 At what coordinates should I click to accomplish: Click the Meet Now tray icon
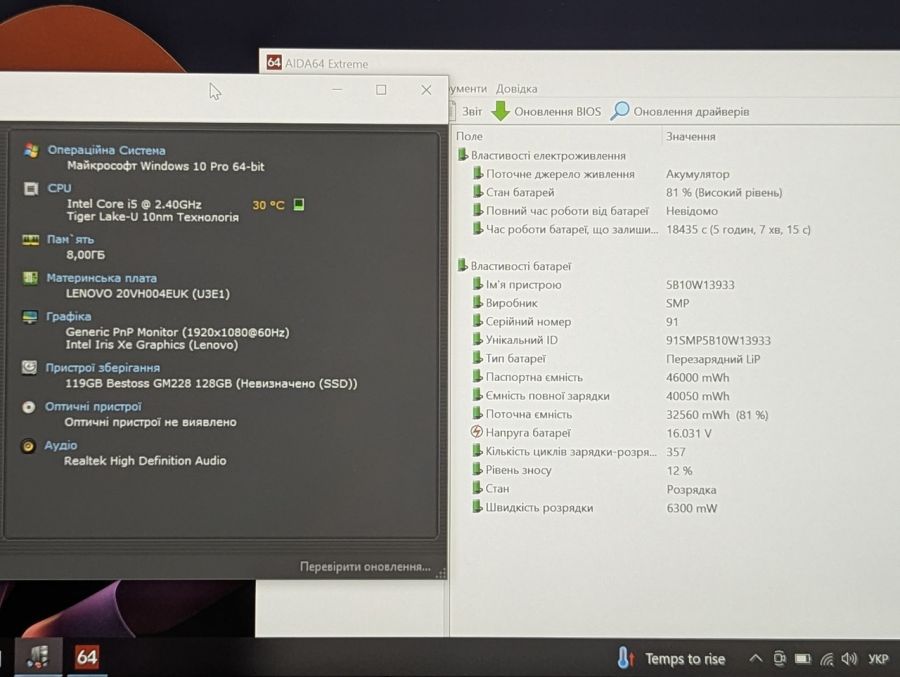(779, 659)
